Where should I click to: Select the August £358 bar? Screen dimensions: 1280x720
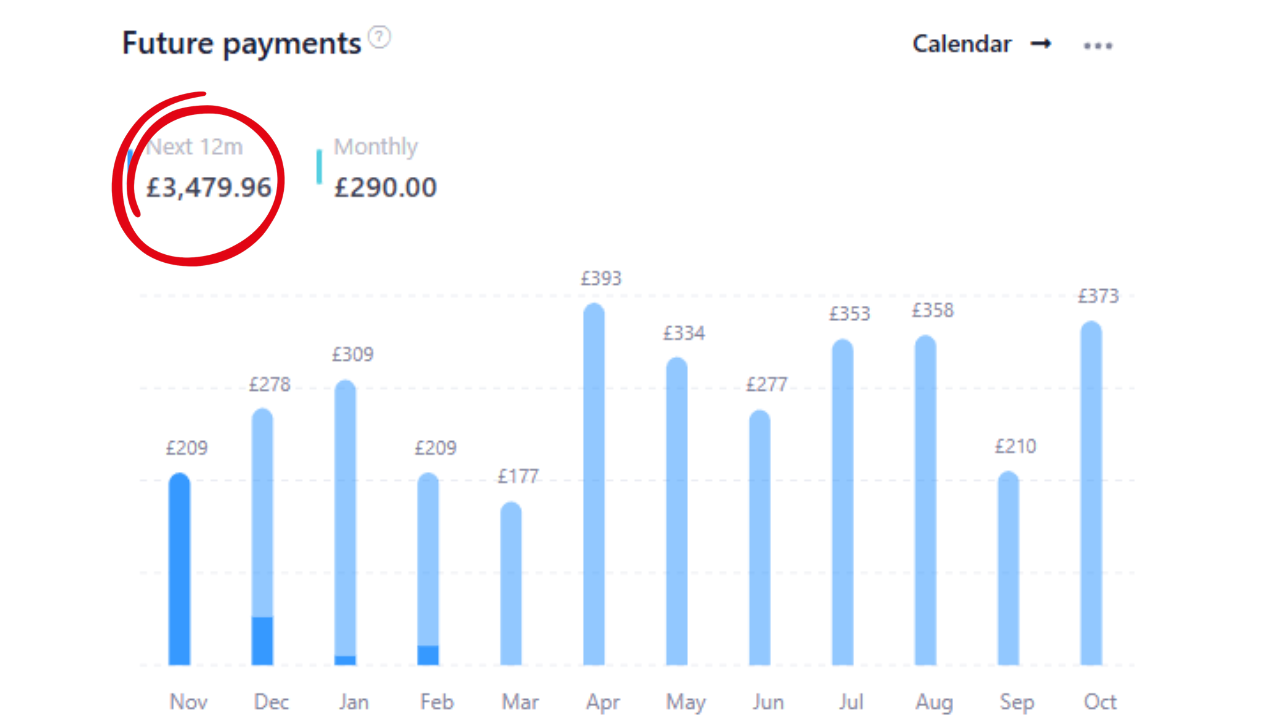(x=926, y=500)
